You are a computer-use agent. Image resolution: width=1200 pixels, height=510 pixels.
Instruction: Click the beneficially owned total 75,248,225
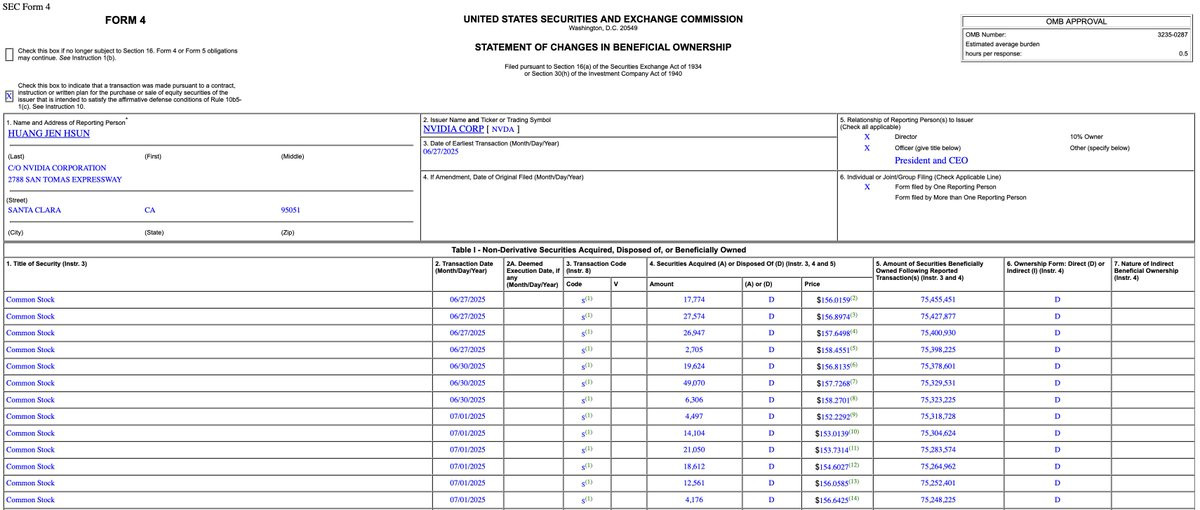[x=938, y=500]
